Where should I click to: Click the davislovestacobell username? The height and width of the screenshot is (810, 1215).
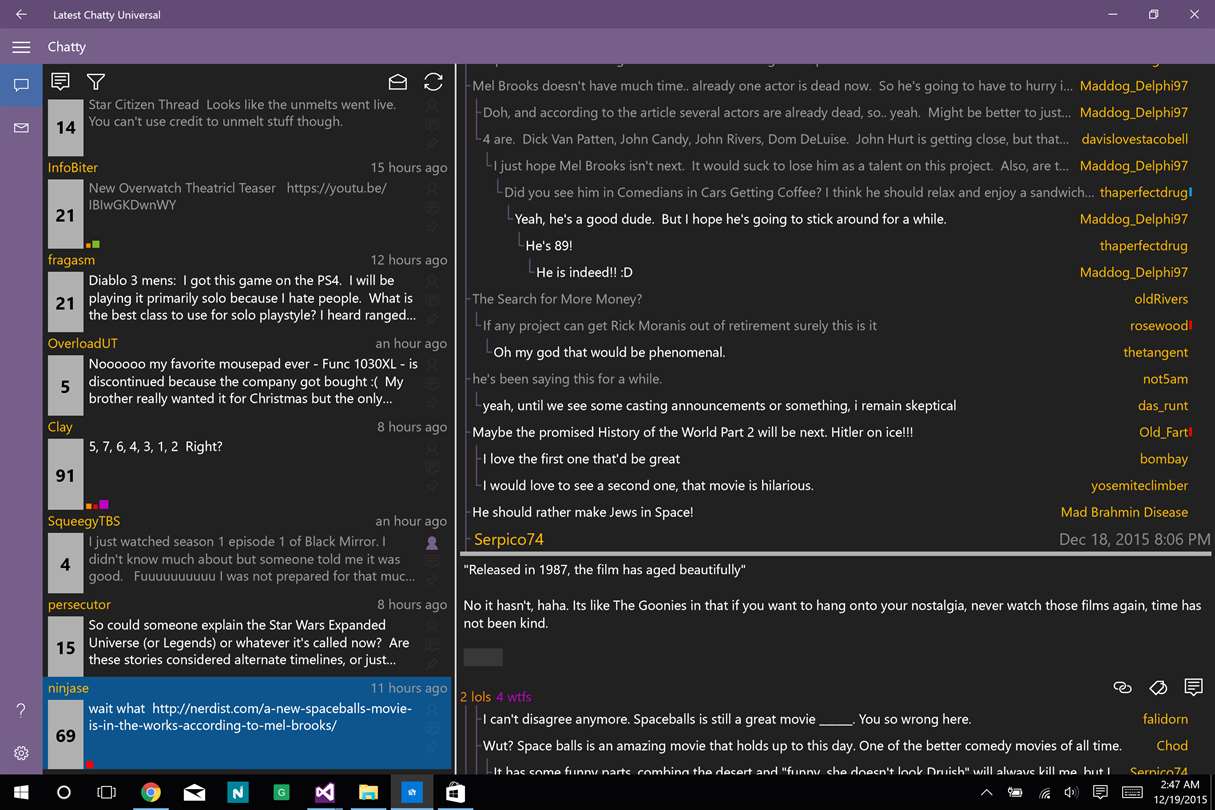pos(1134,139)
